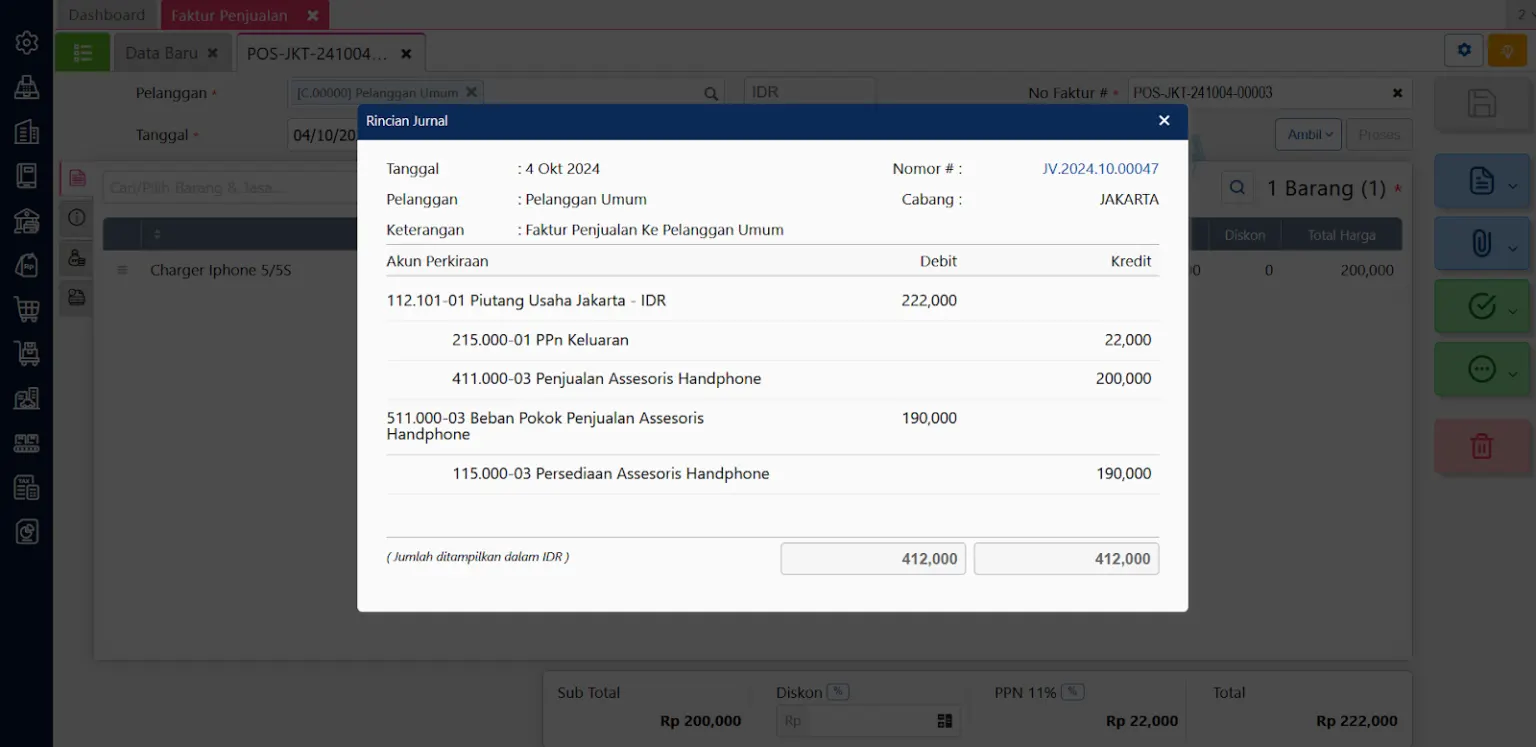Remove the Pelanggan Umum customer tag

(472, 91)
